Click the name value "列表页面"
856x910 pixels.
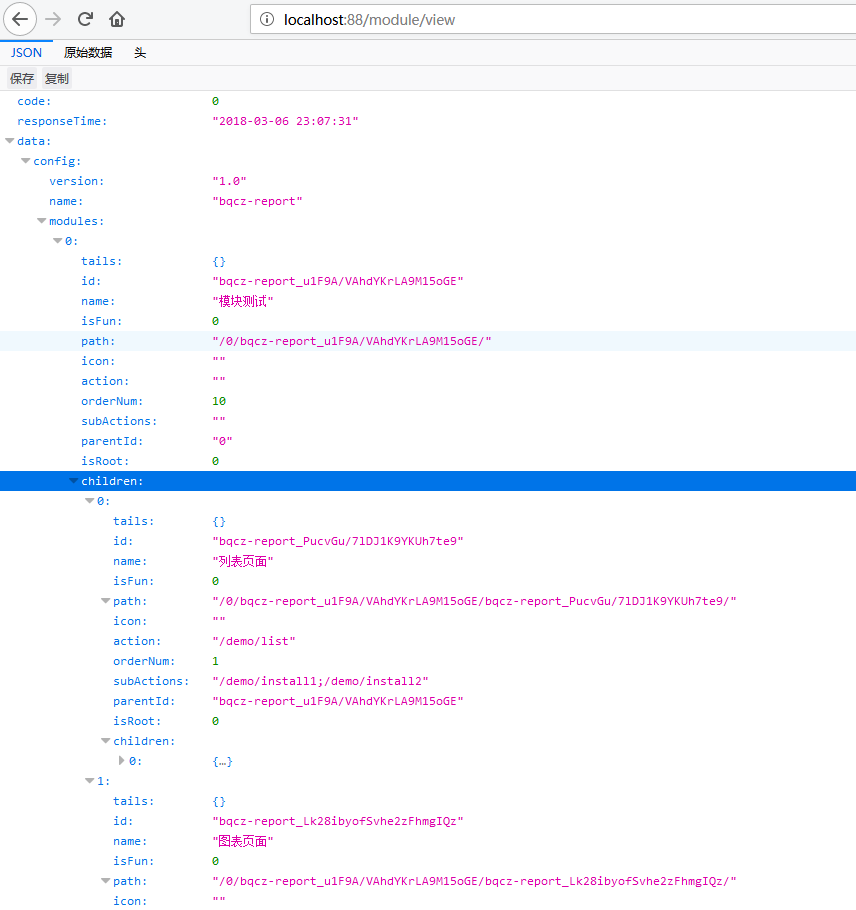click(x=243, y=561)
